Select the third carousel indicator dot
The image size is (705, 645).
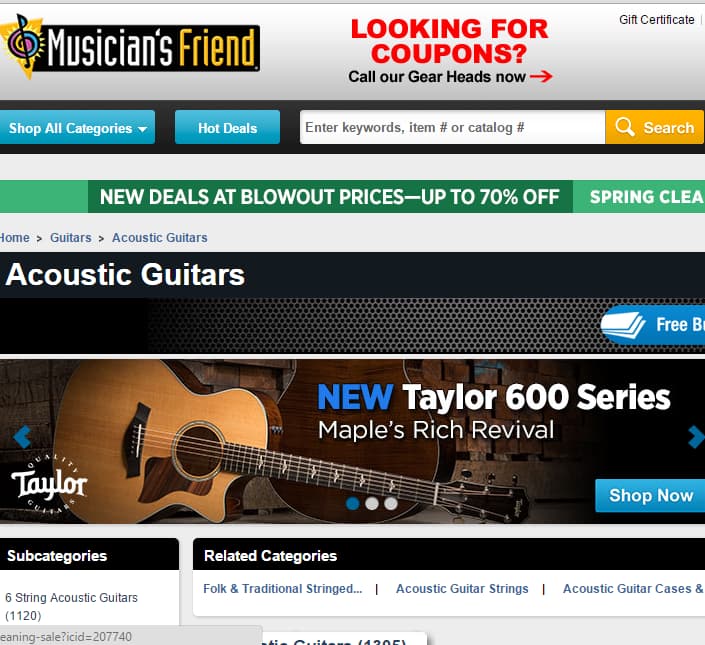pos(391,503)
